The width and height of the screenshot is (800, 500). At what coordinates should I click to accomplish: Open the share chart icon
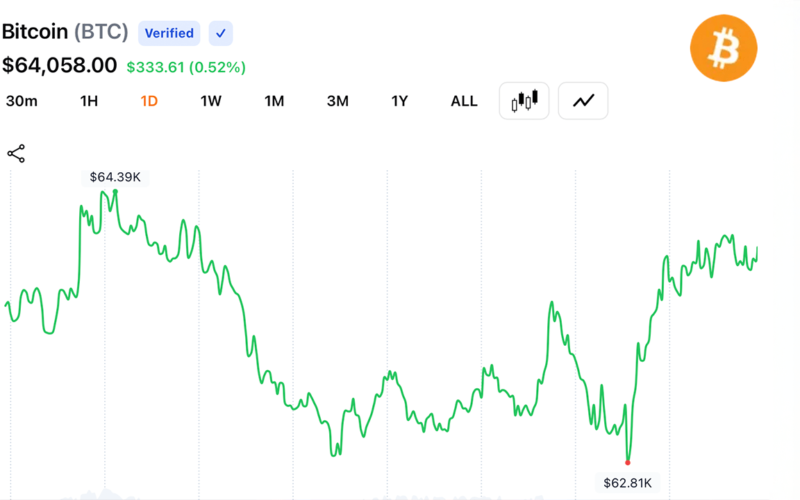click(x=16, y=154)
